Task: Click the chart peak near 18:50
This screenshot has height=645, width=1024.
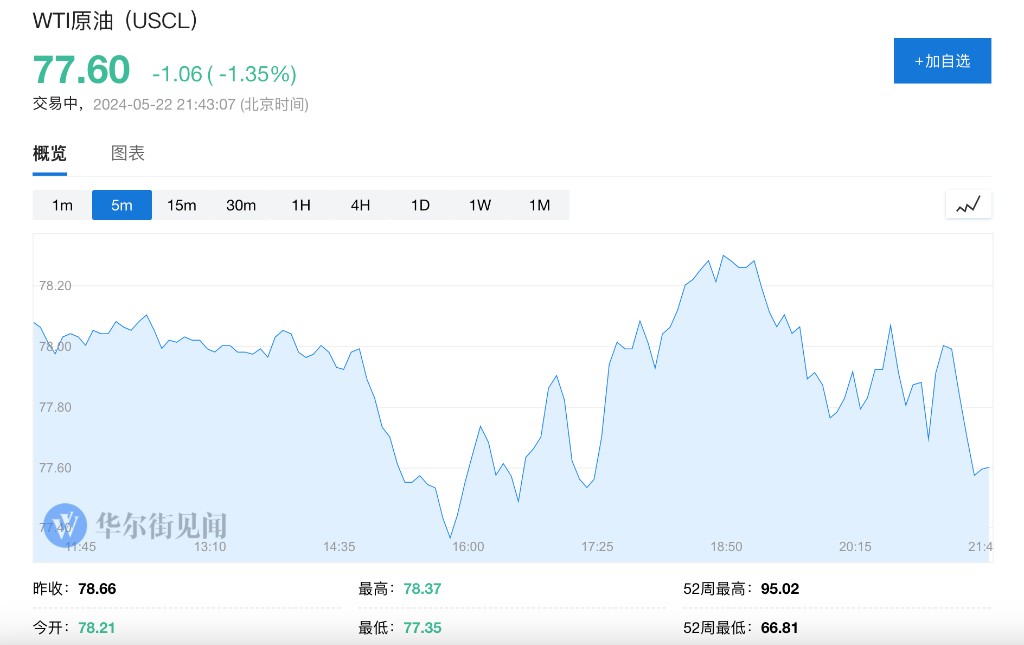Action: tap(724, 256)
